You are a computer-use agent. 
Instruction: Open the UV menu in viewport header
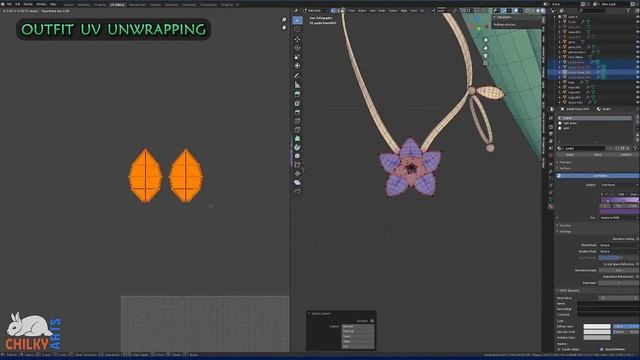(x=422, y=11)
